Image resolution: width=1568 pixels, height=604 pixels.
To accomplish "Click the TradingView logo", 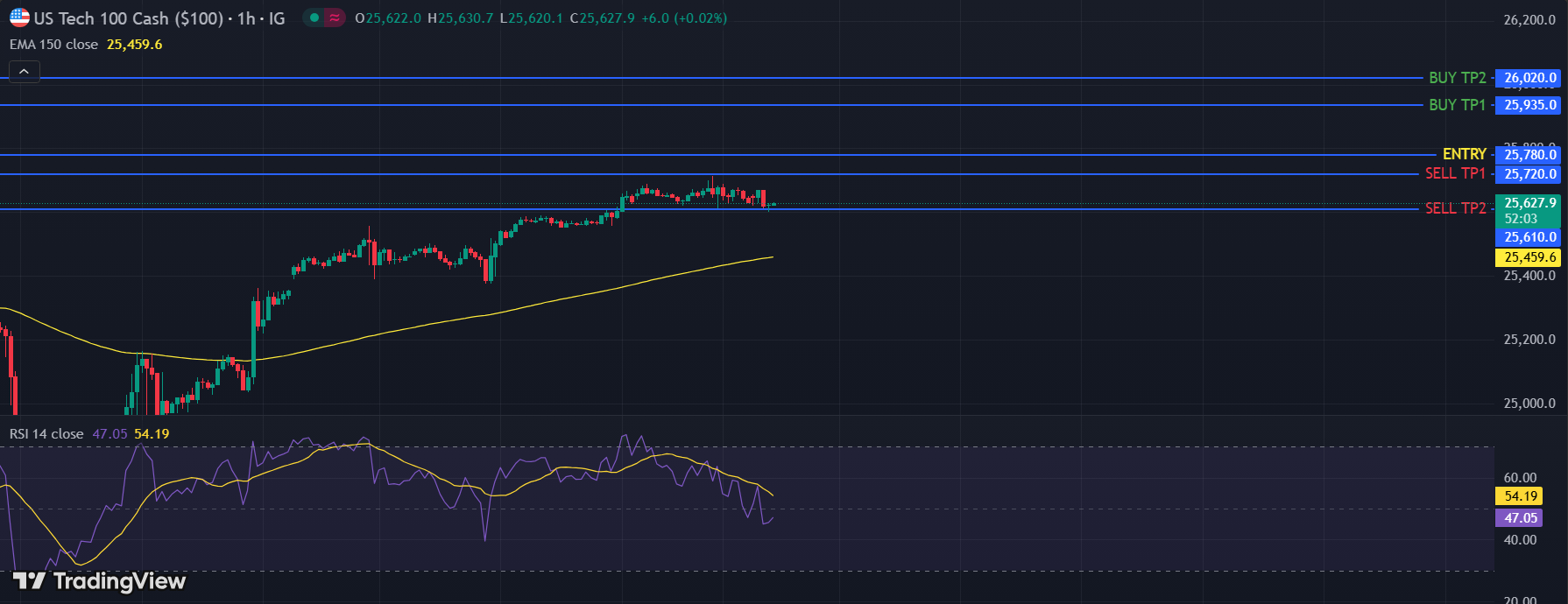I will [99, 581].
